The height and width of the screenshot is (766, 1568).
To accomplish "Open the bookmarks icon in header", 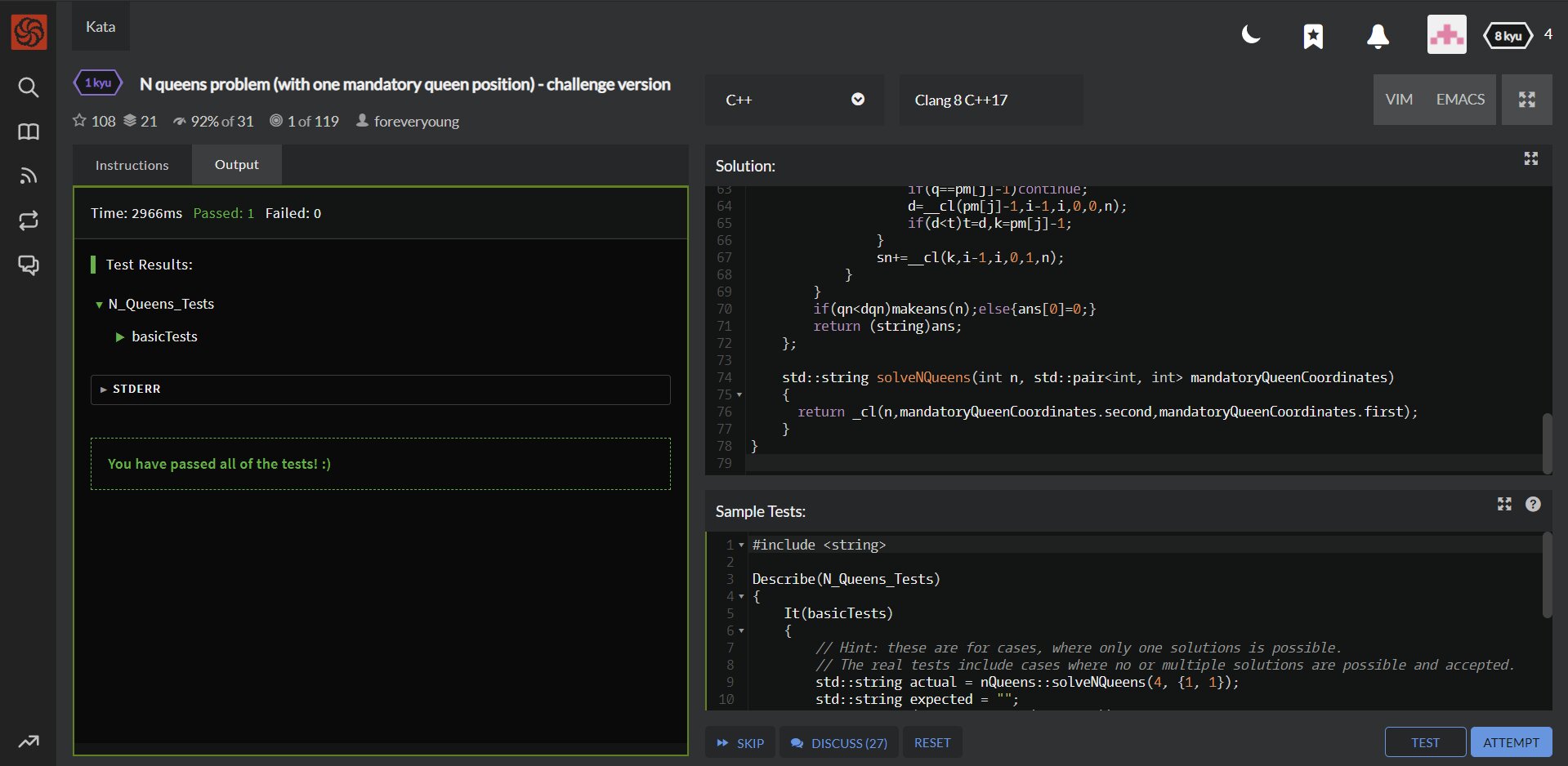I will (x=1313, y=36).
